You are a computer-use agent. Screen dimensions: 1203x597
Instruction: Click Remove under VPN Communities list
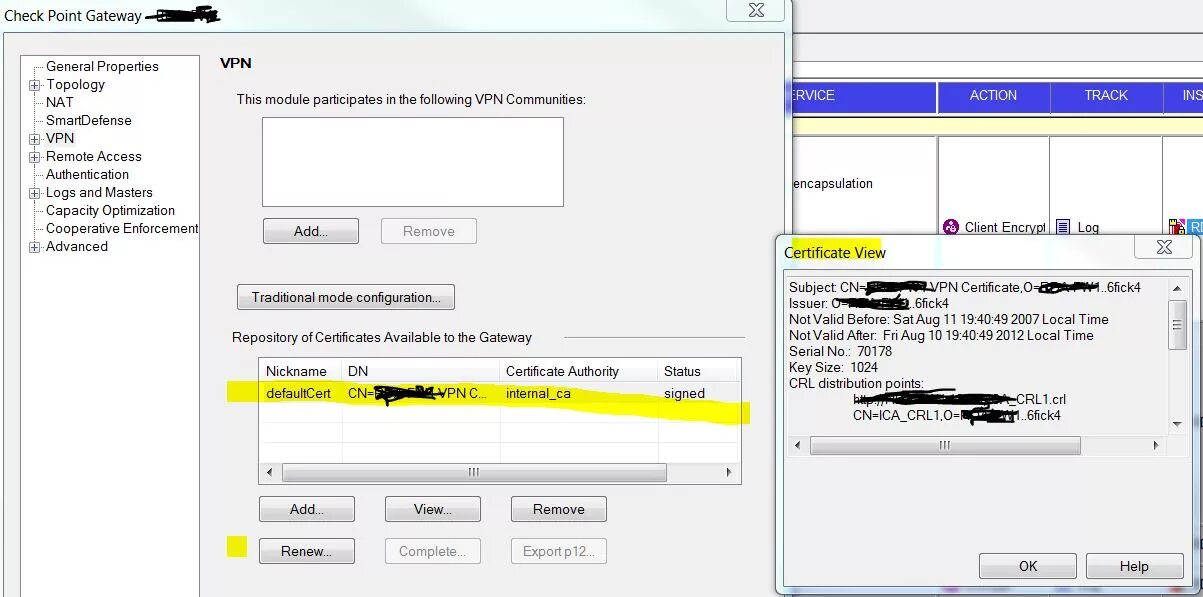point(428,231)
